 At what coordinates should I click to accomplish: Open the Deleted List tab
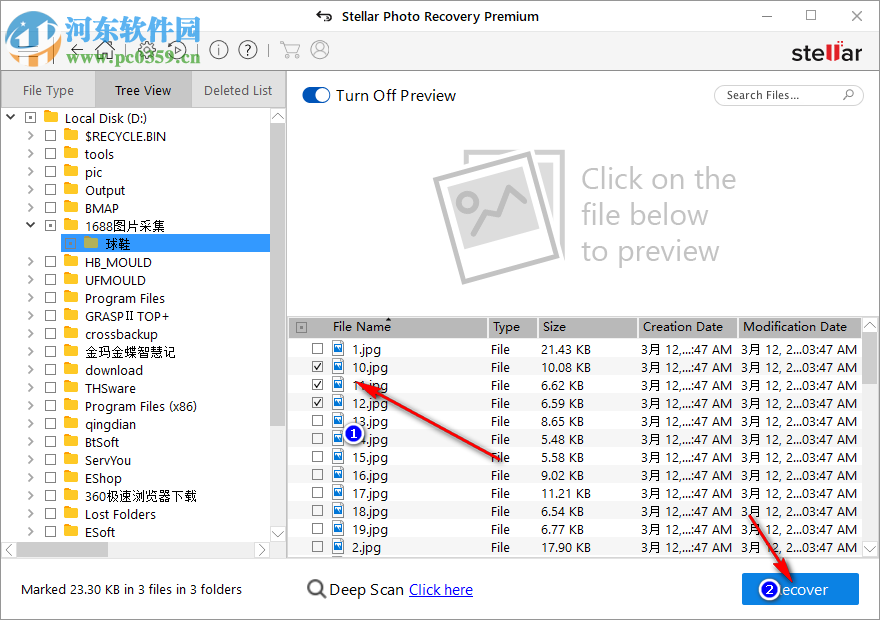237,89
